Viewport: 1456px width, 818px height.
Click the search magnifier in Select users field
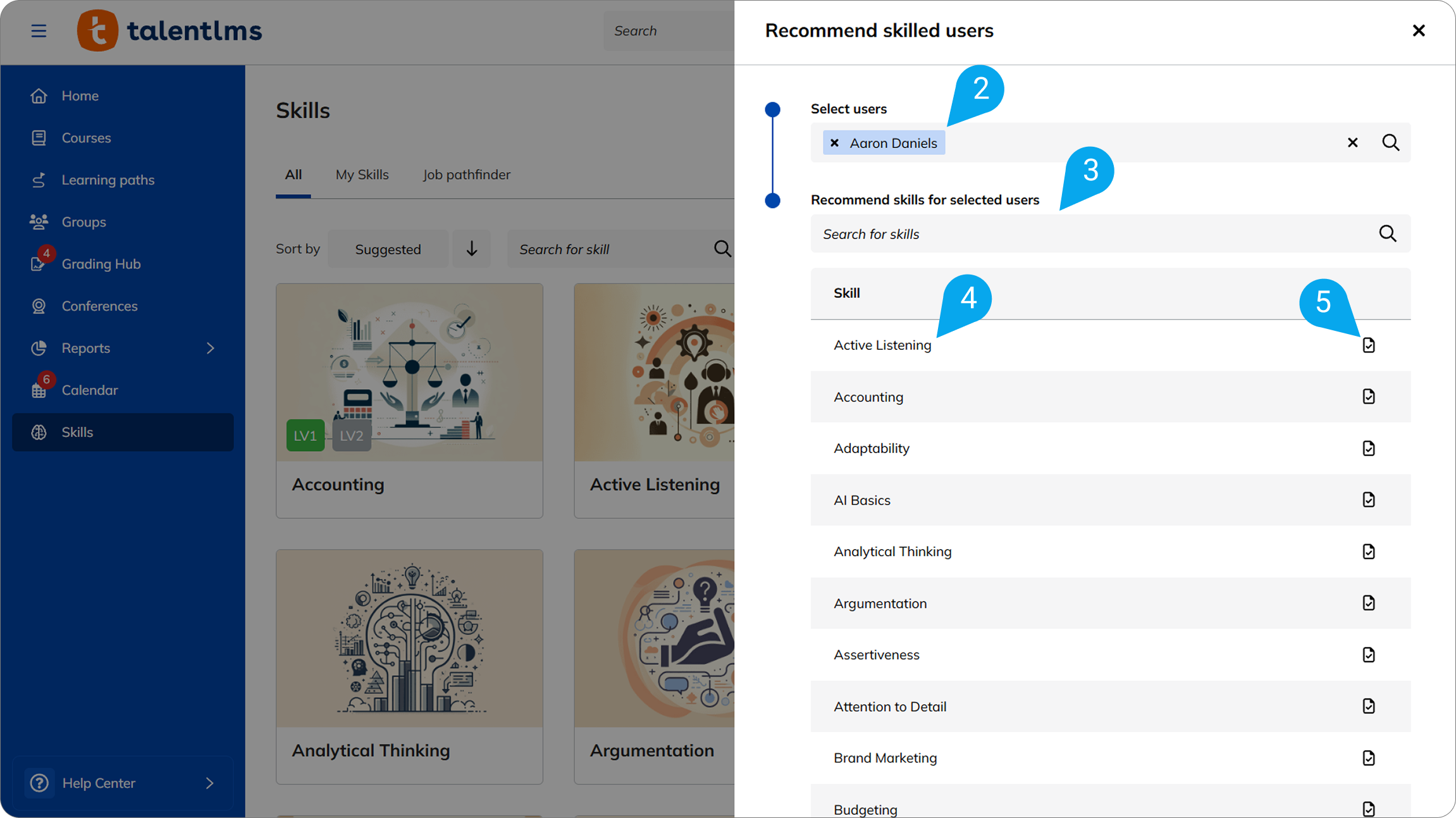pyautogui.click(x=1390, y=142)
